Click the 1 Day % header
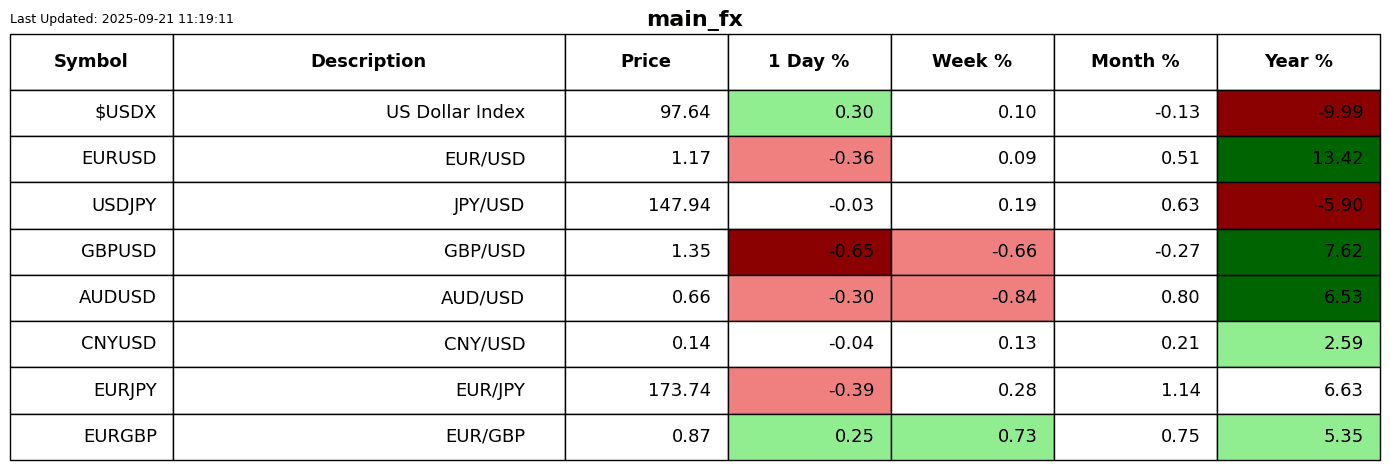The width and height of the screenshot is (1390, 470). 809,62
